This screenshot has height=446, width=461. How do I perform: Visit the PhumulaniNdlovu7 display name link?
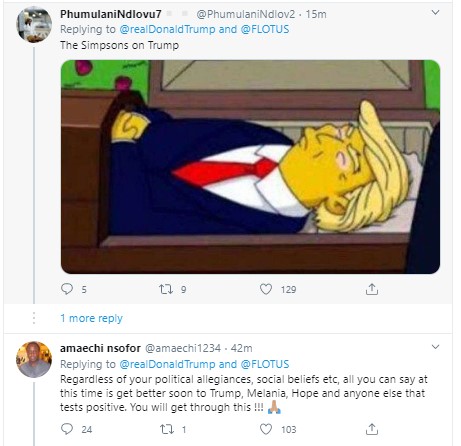[111, 14]
